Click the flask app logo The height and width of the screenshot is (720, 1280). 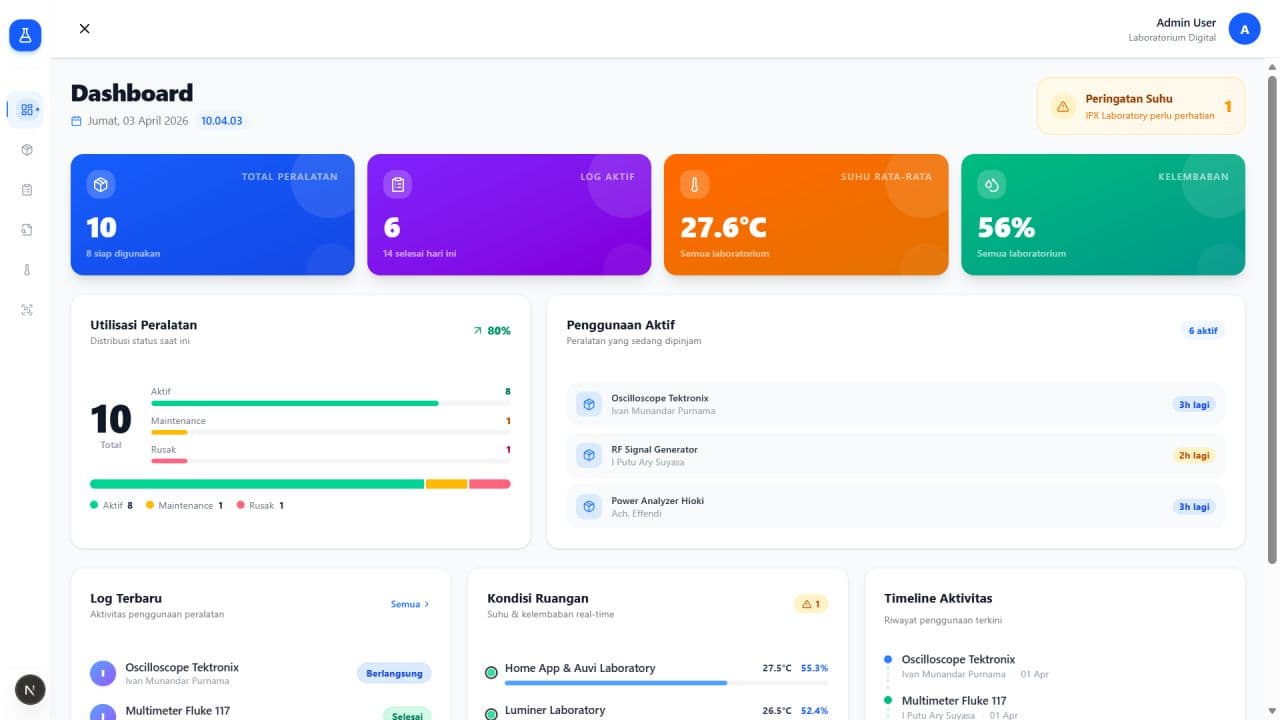(x=25, y=35)
